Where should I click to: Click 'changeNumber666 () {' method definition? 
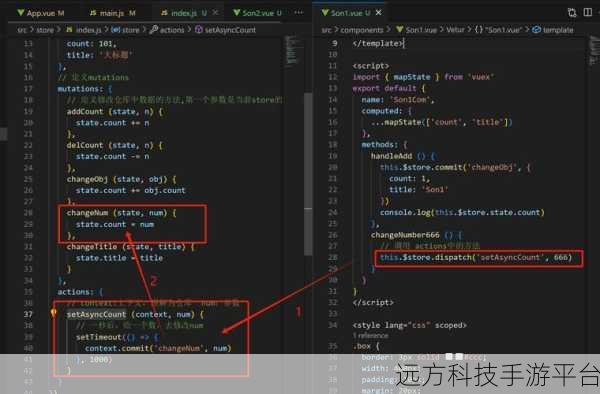[x=417, y=235]
